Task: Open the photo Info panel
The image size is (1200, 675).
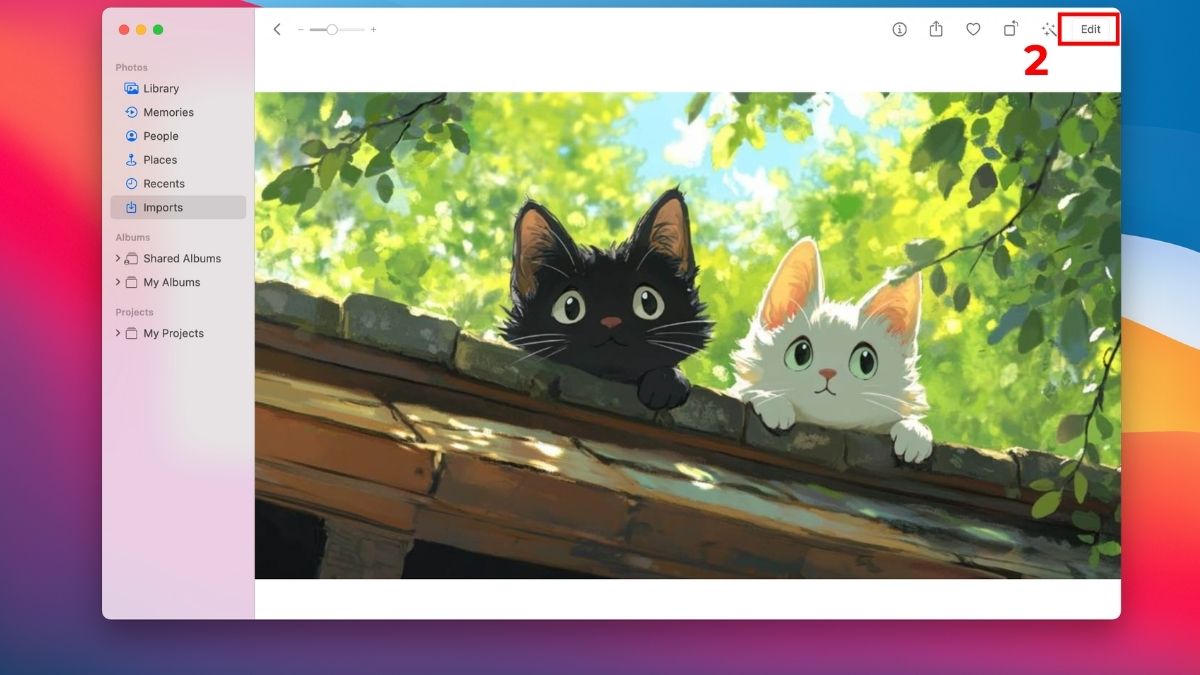Action: point(899,30)
